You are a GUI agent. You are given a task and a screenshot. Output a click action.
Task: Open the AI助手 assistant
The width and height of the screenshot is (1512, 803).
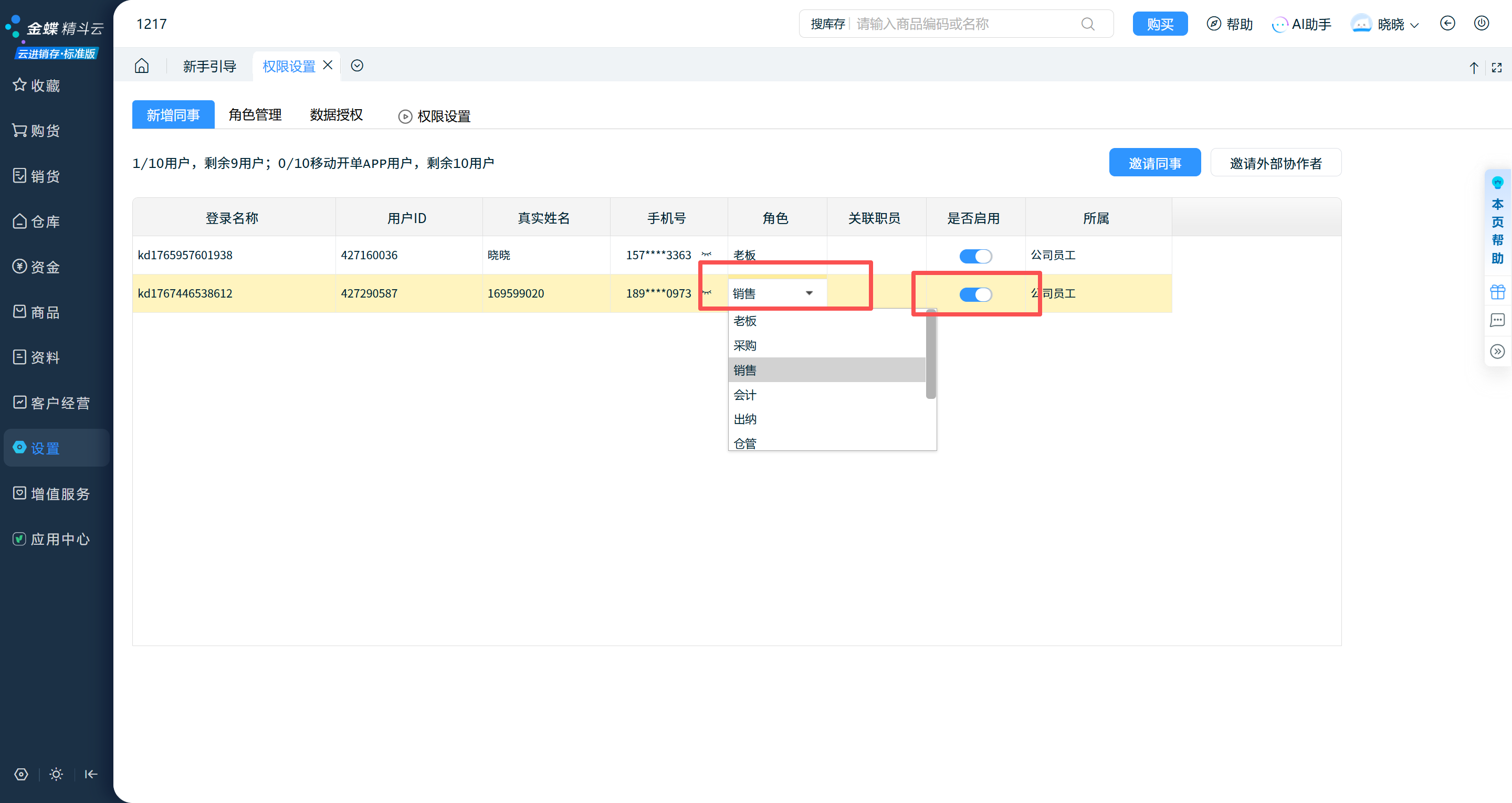pos(1301,24)
